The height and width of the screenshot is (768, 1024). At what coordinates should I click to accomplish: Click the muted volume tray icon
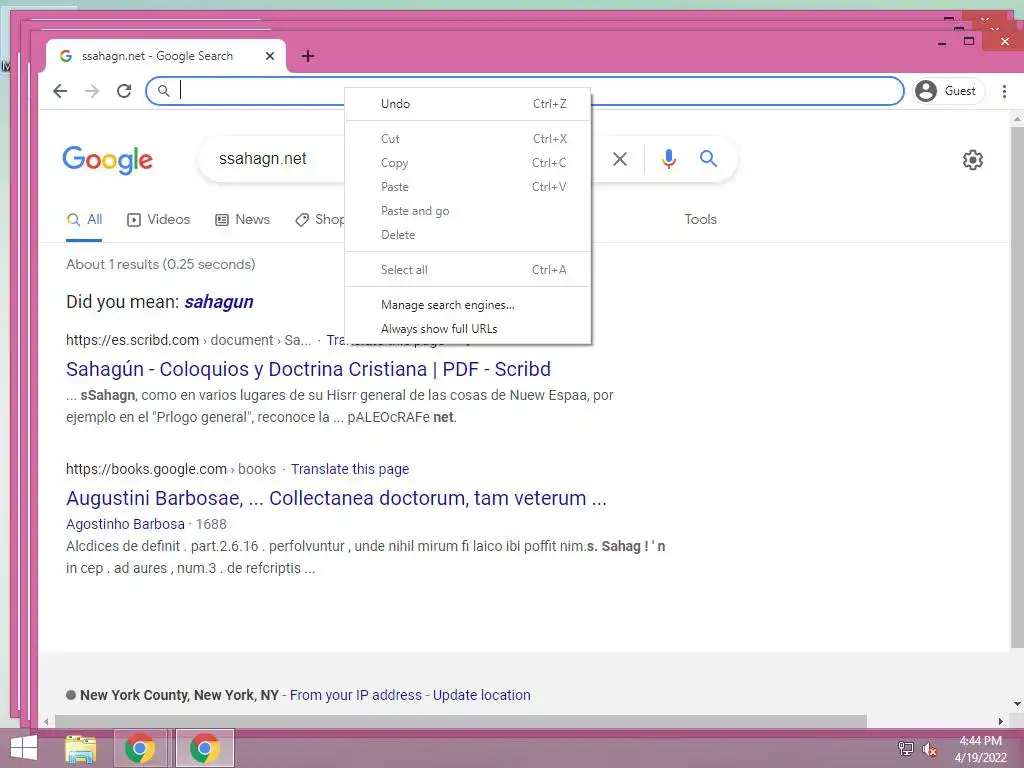pyautogui.click(x=930, y=748)
